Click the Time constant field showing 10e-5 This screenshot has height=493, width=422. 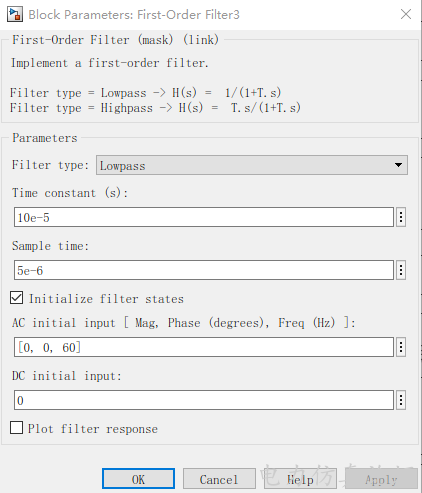tap(204, 217)
